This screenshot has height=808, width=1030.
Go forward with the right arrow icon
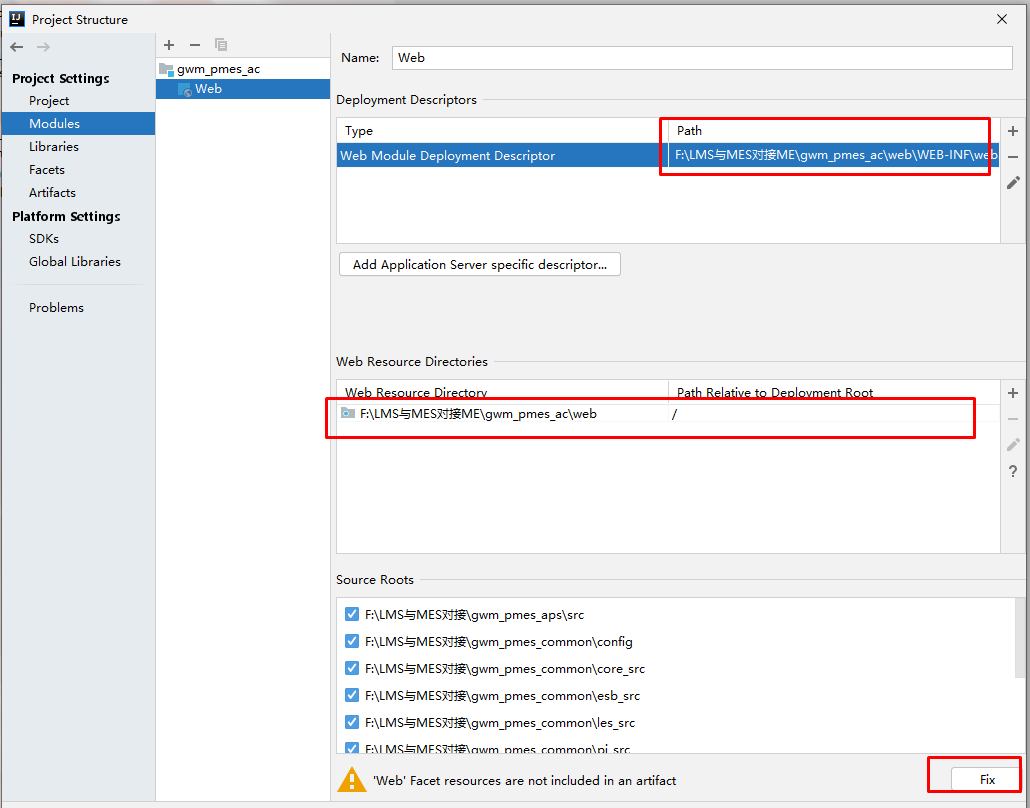click(x=43, y=47)
